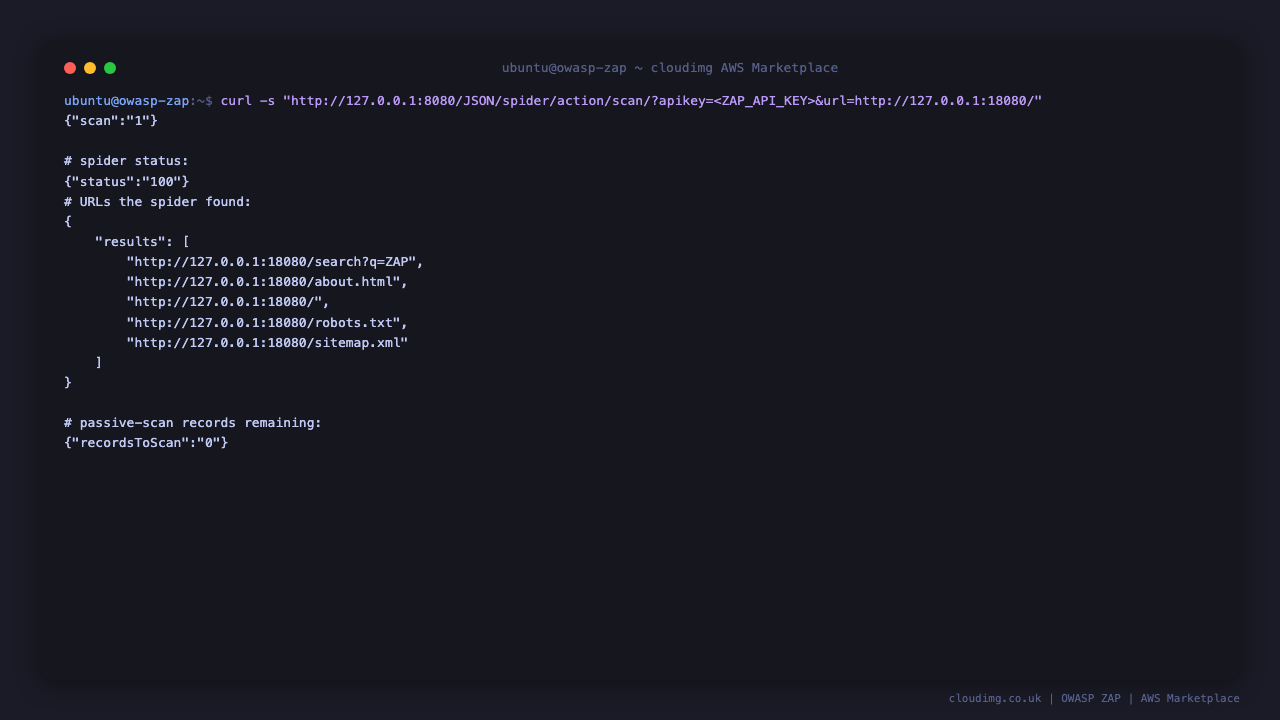Click the '# spider status:' comment

(126, 161)
